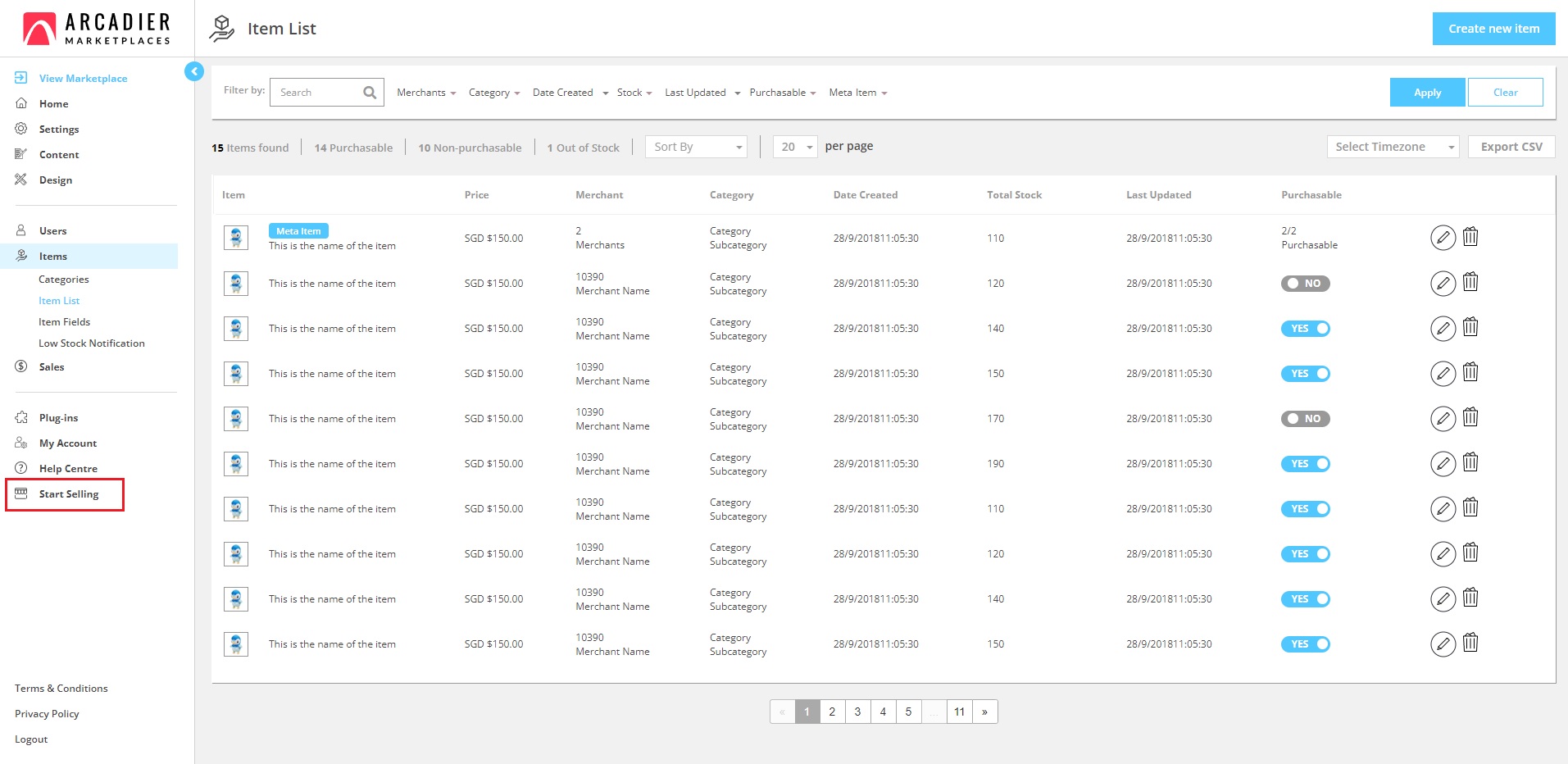Viewport: 1568px width, 764px height.
Task: Click the Create new item button
Action: [1493, 29]
